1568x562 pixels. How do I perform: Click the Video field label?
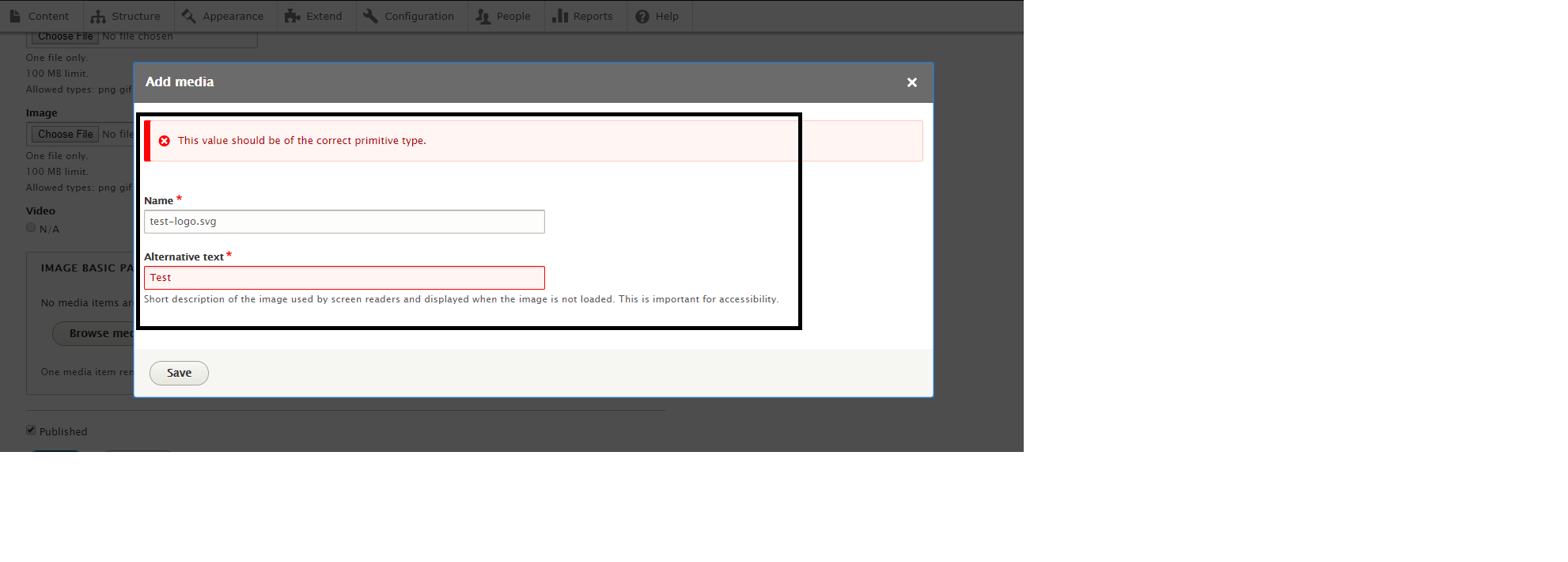coord(40,211)
